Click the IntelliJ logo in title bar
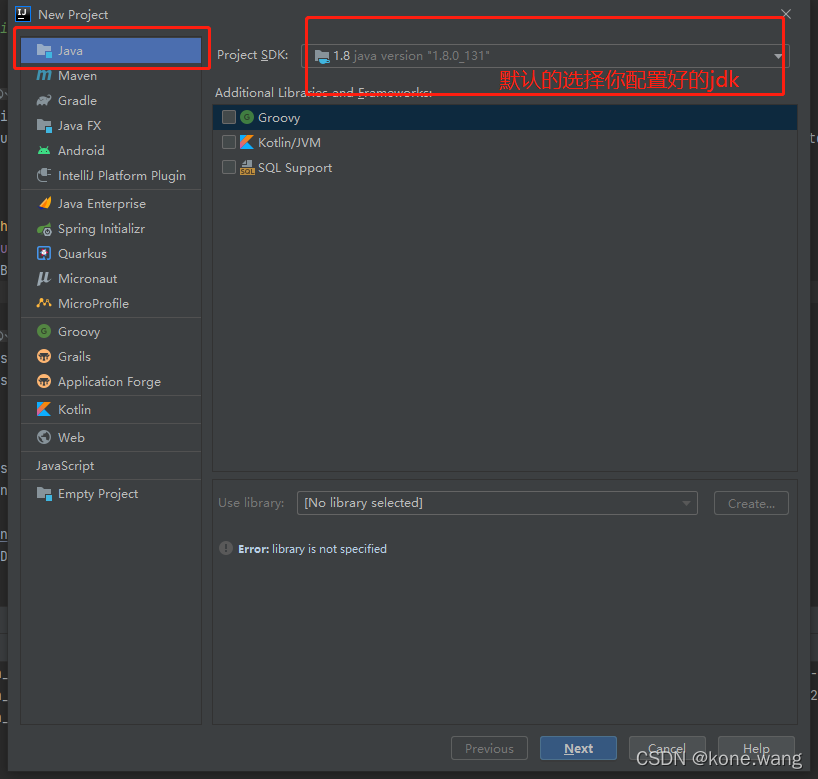The image size is (818, 779). tap(23, 14)
